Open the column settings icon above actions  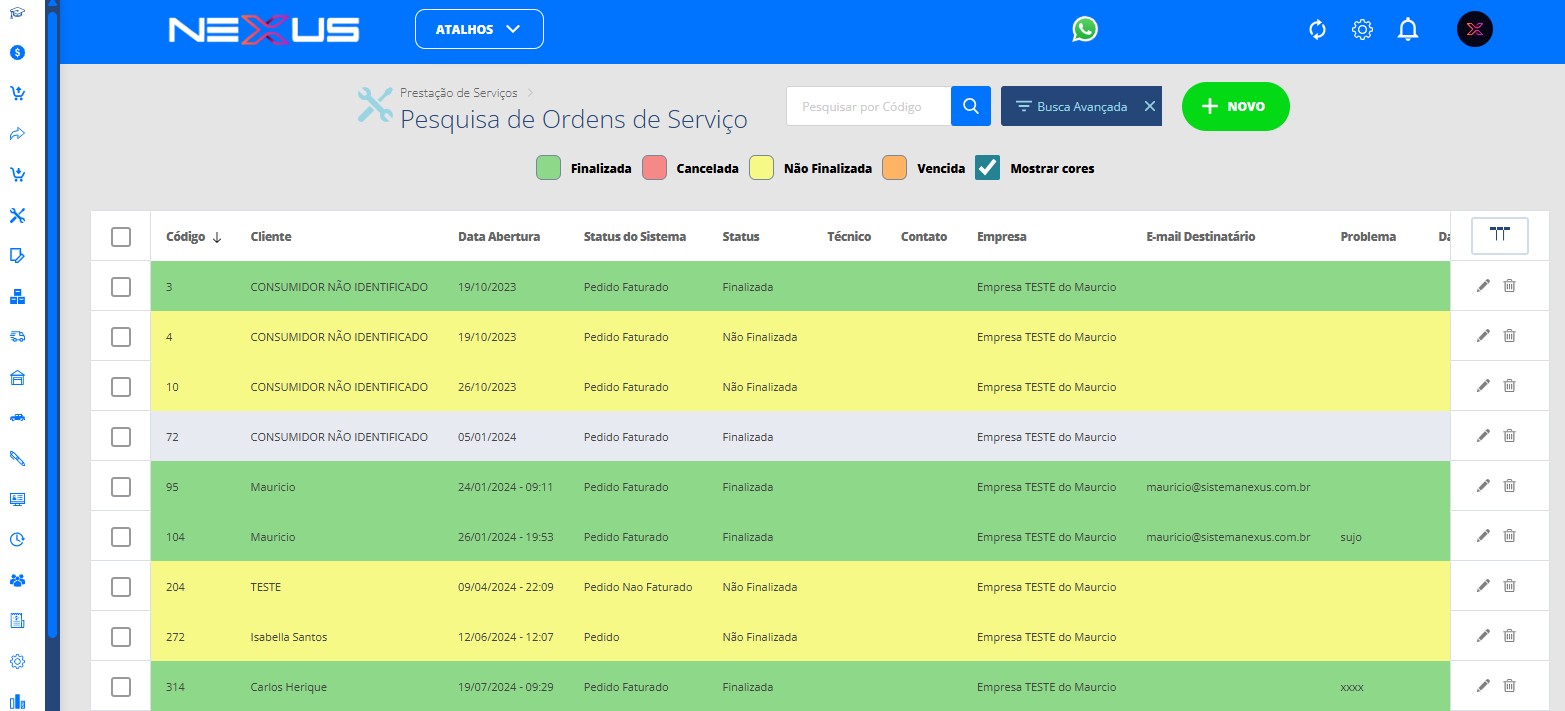coord(1499,235)
